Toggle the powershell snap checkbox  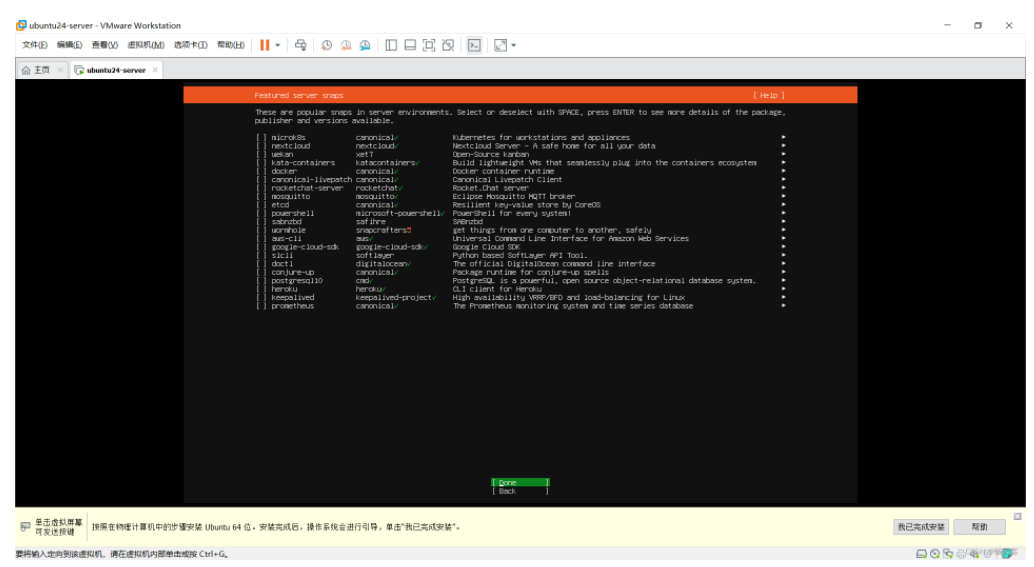click(x=261, y=214)
